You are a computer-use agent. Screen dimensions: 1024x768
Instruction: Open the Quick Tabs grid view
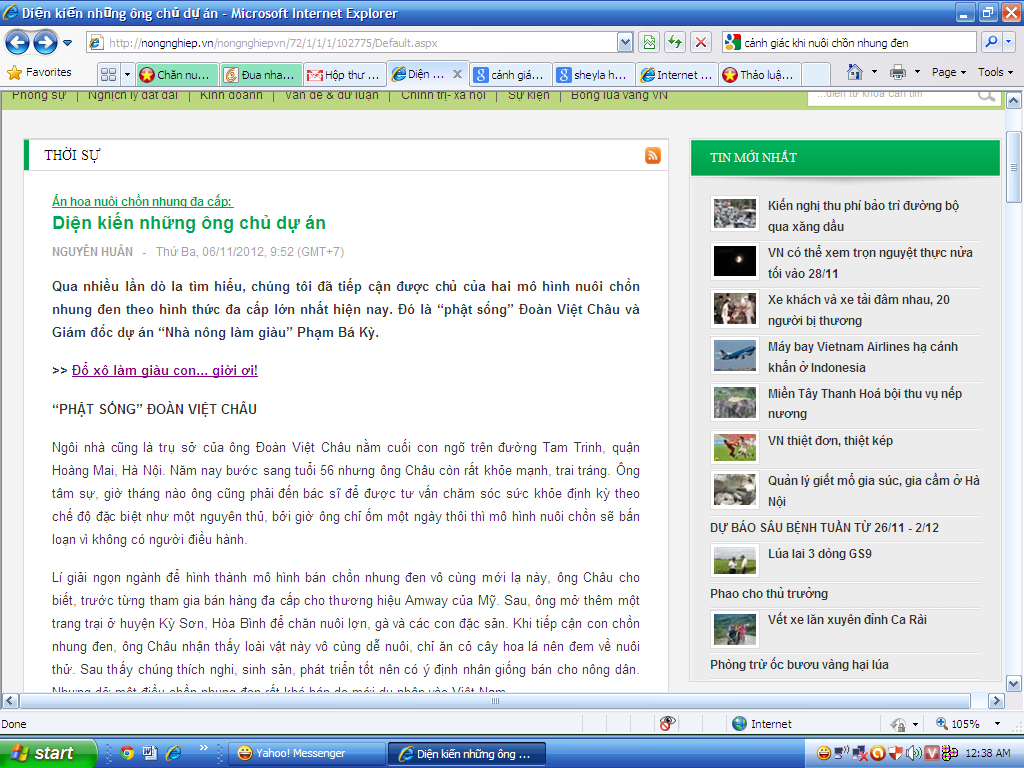pyautogui.click(x=109, y=74)
